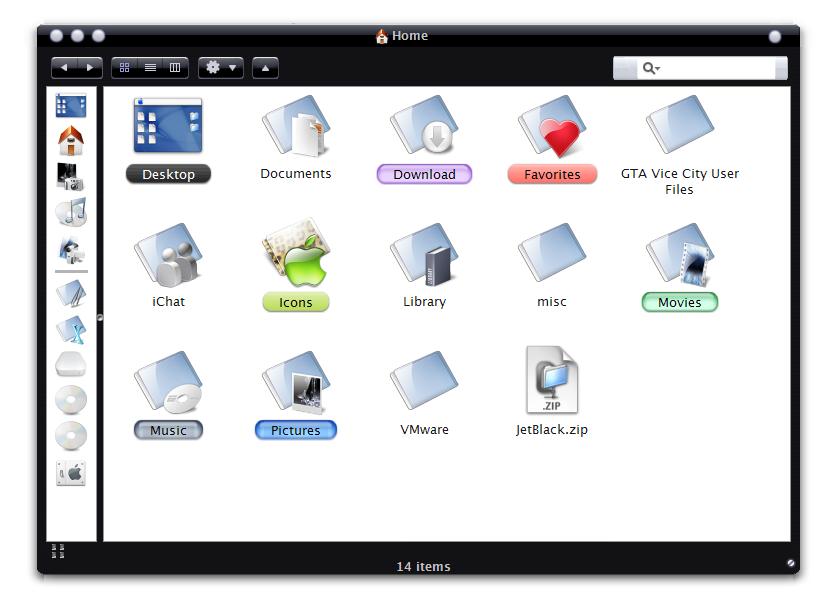Image resolution: width=829 pixels, height=601 pixels.
Task: Switch to column view mode
Action: [x=175, y=68]
